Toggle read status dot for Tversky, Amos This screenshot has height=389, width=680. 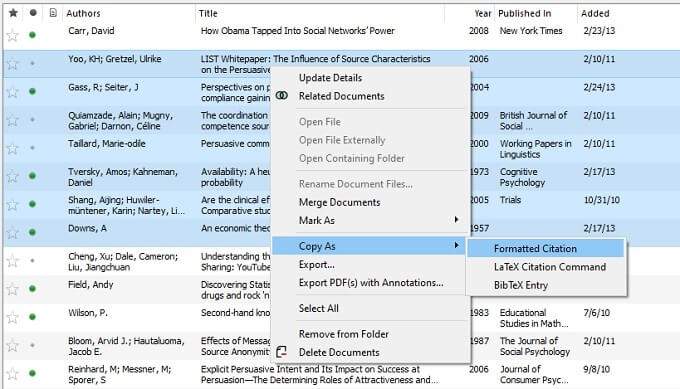pos(33,176)
